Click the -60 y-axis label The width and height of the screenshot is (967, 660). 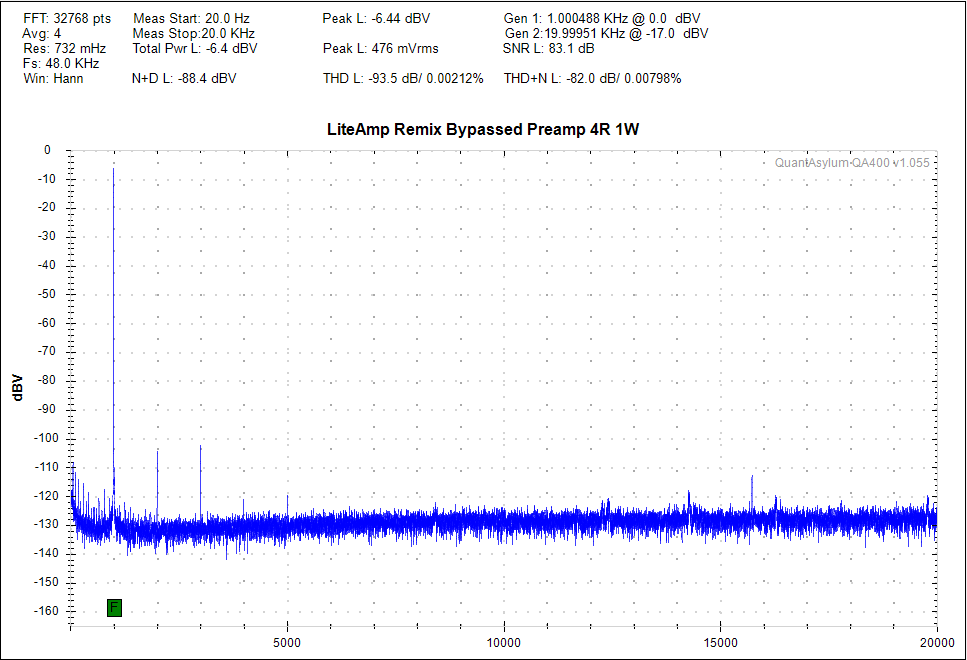[x=47, y=323]
